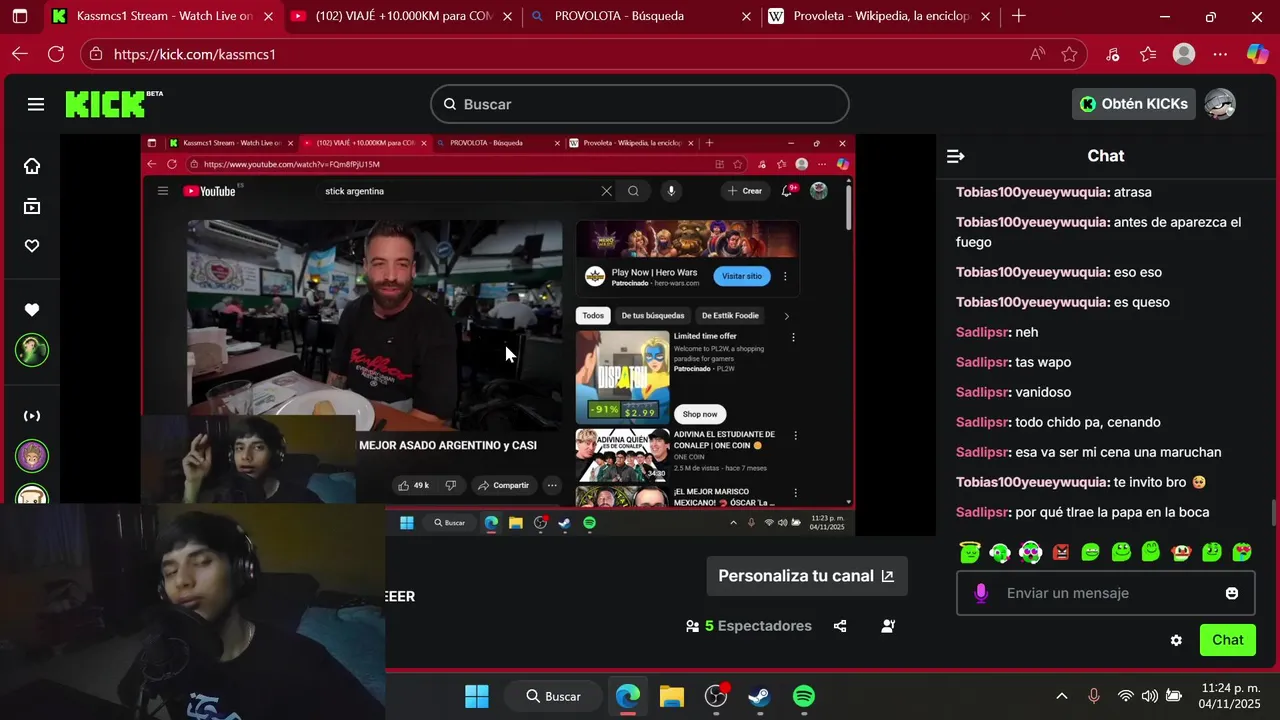1280x720 pixels.
Task: Click the taskbar Buscar search box
Action: pyautogui.click(x=553, y=696)
